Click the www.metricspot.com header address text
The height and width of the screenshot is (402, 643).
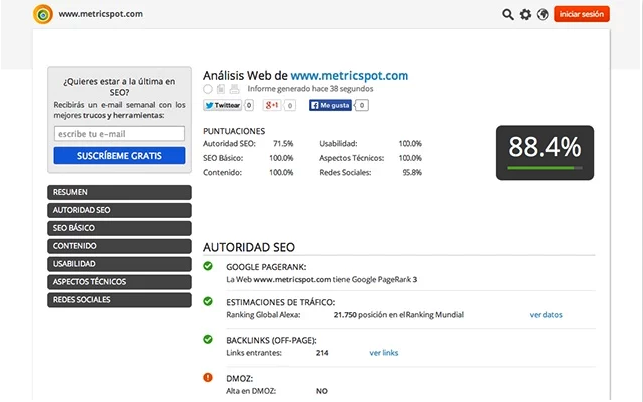coord(100,14)
